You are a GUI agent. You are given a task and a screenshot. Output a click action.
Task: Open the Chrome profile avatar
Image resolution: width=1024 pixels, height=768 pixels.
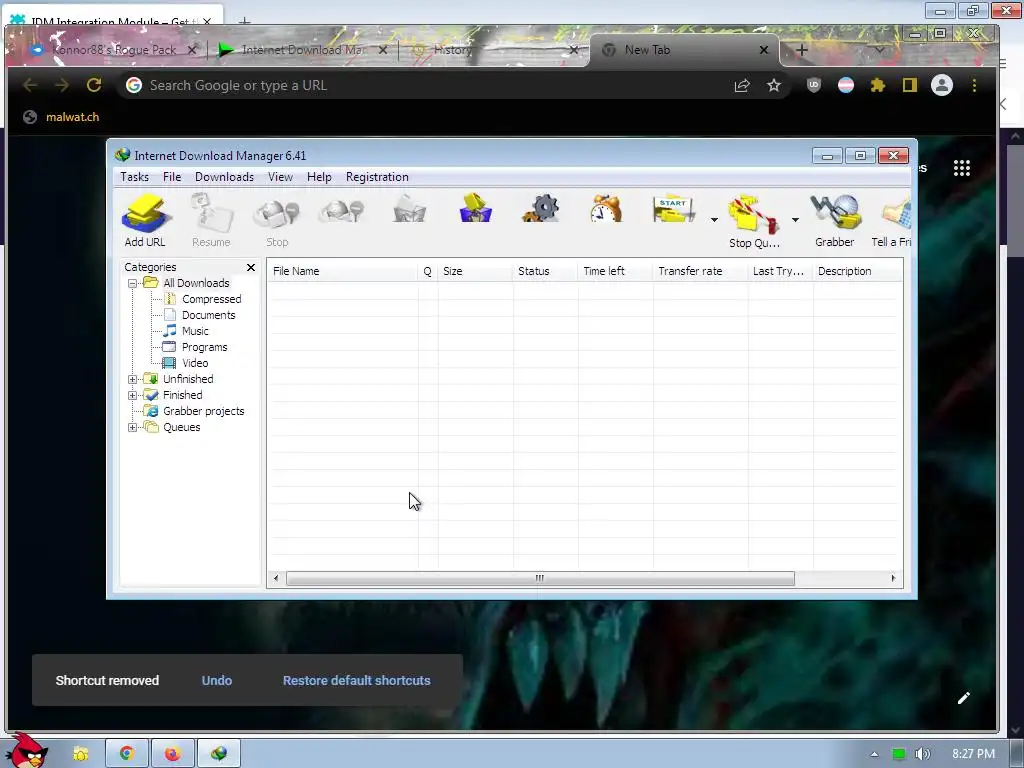(942, 85)
